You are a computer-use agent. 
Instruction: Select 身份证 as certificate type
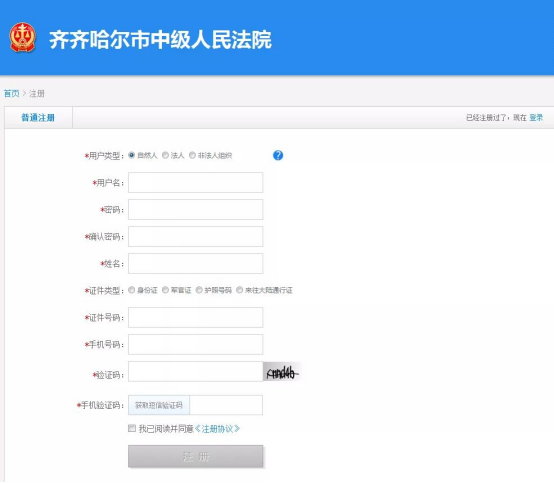point(131,290)
